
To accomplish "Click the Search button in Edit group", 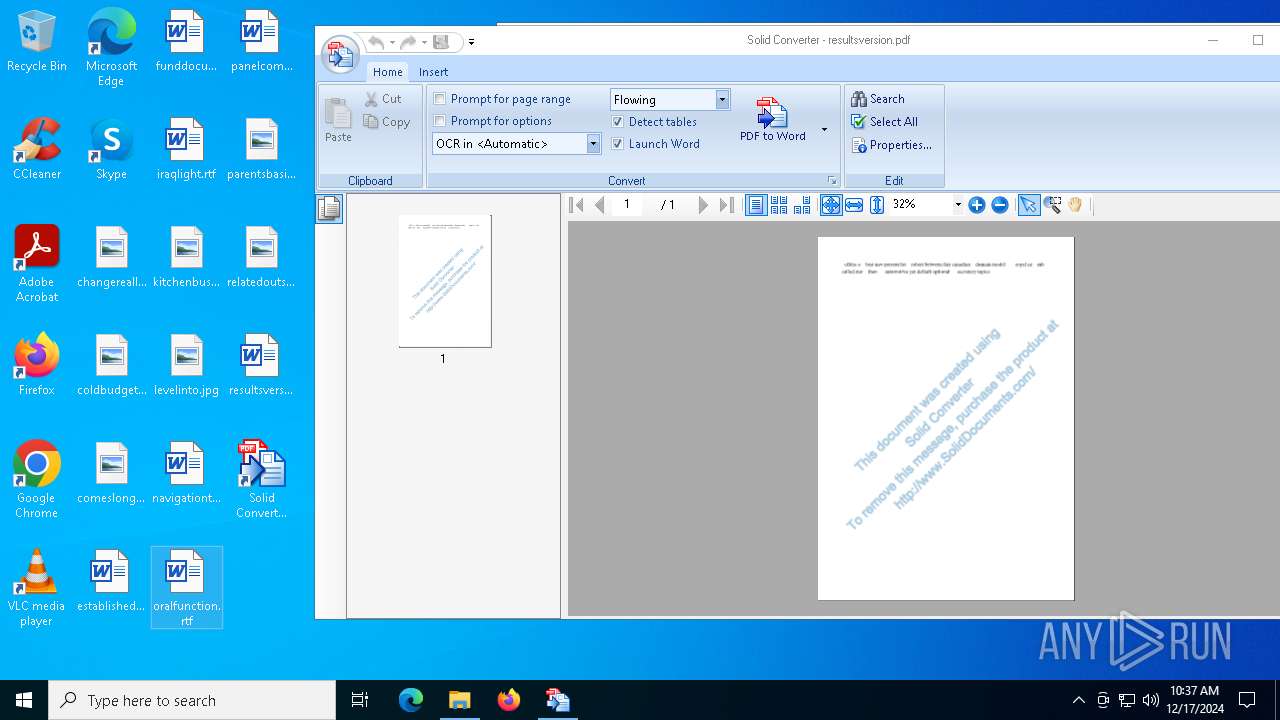I will (x=878, y=99).
